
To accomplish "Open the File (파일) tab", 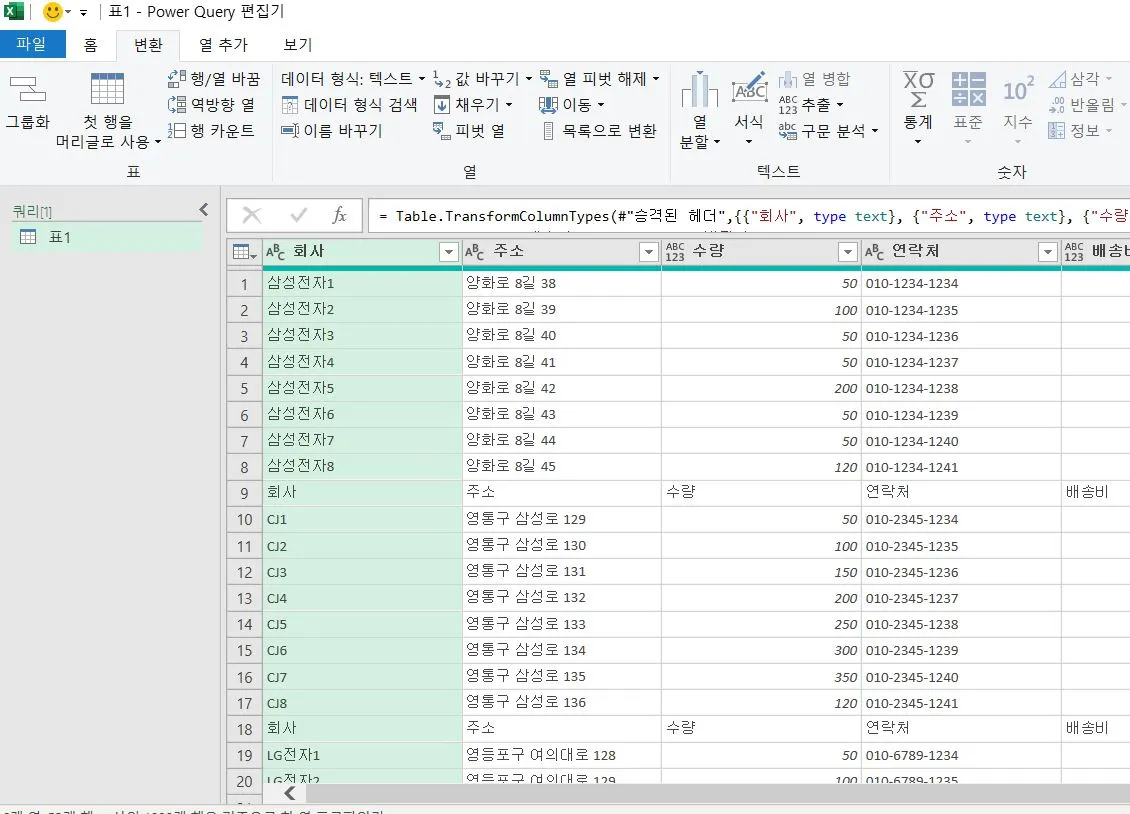I will click(32, 44).
